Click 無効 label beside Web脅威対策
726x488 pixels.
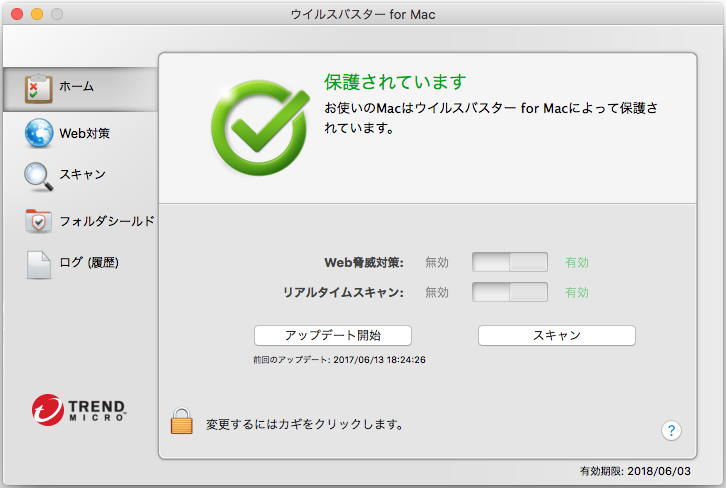437,263
